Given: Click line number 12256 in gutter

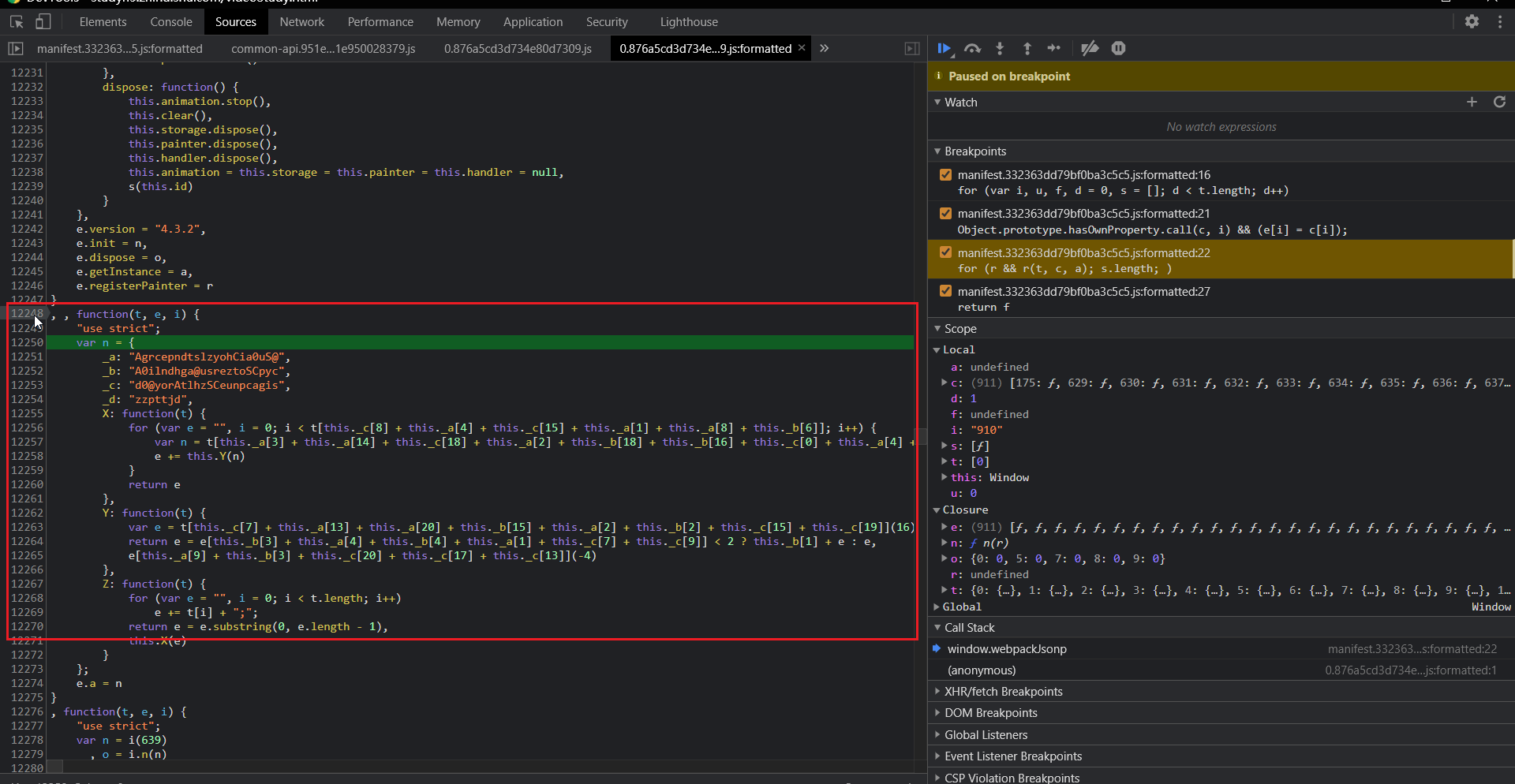Looking at the screenshot, I should click(27, 428).
